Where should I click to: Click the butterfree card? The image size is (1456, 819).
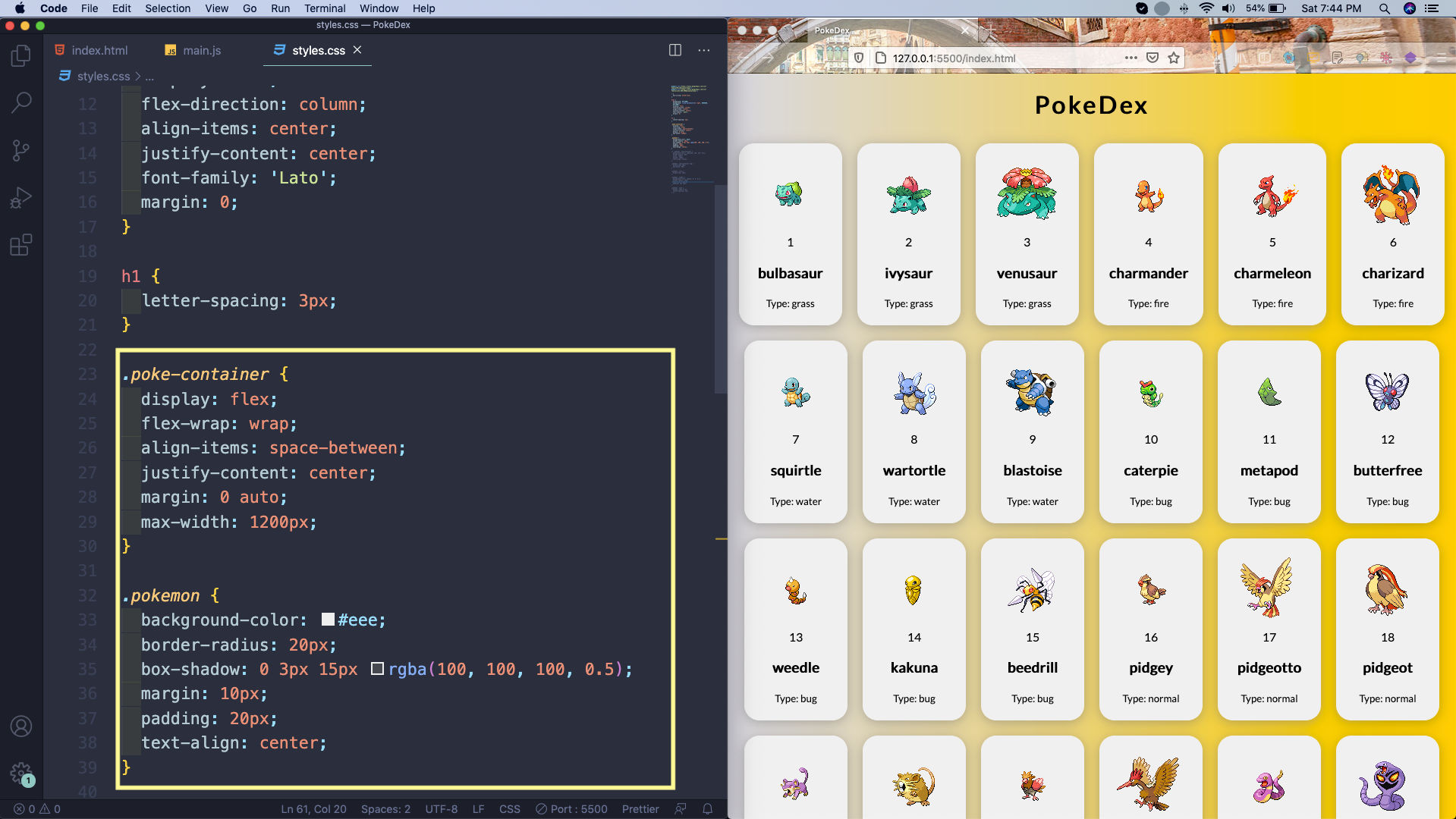pyautogui.click(x=1387, y=431)
